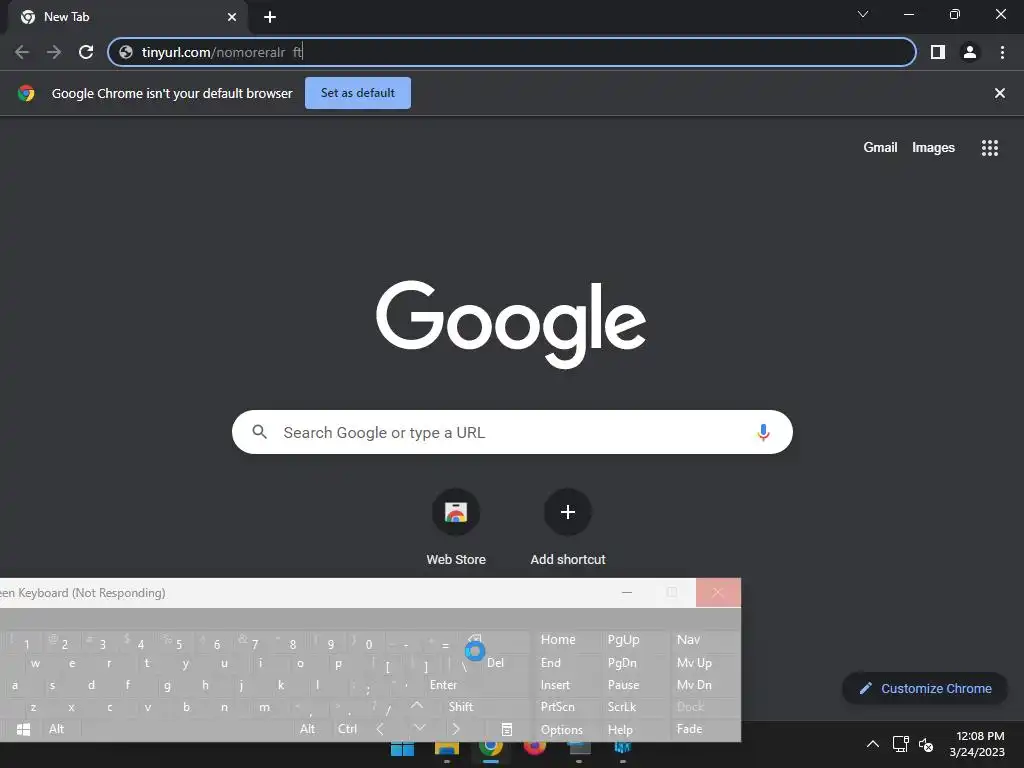Viewport: 1024px width, 768px height.
Task: Open the Windows Start menu
Action: (x=402, y=750)
